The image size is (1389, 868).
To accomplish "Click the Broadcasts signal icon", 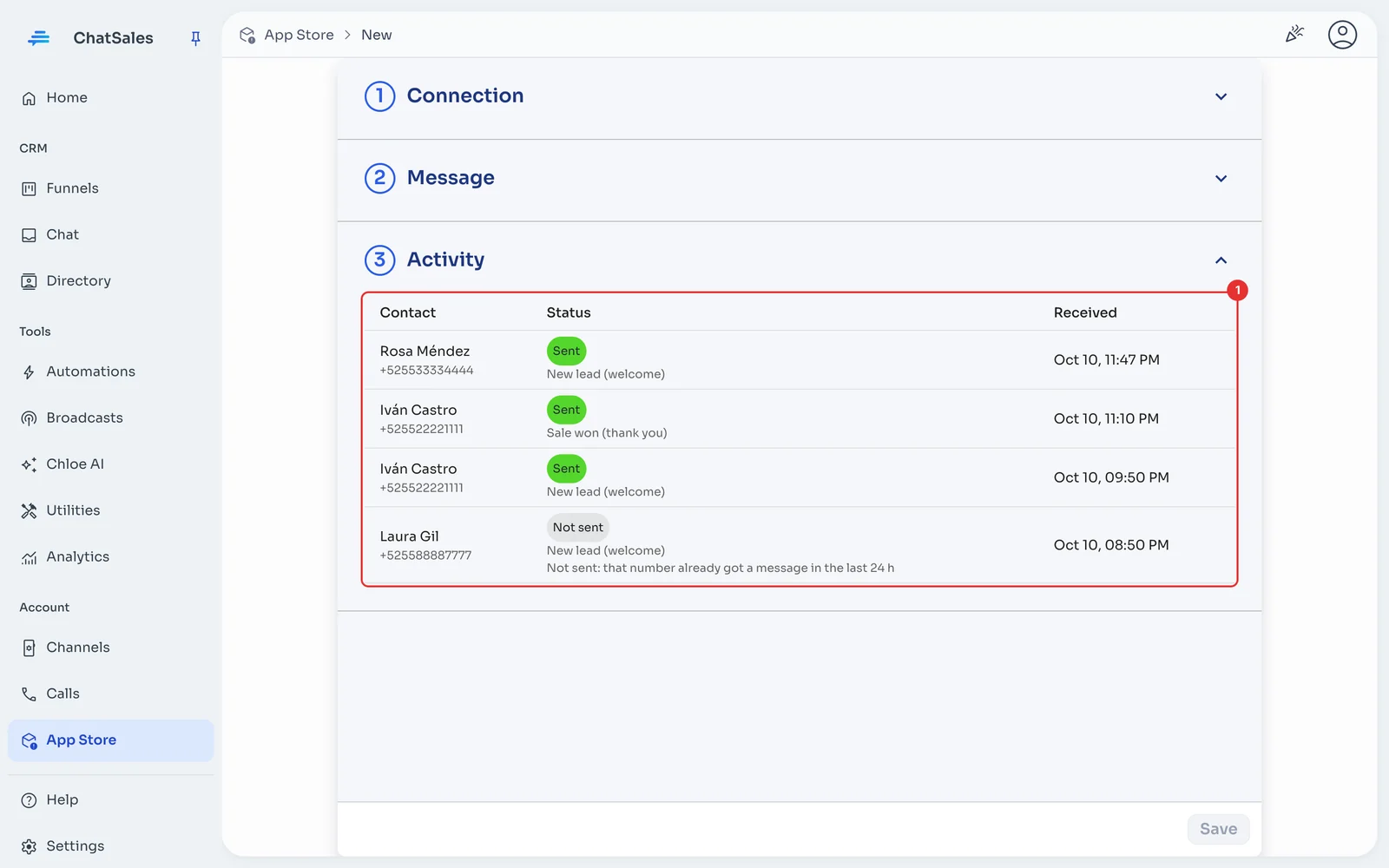I will 29,418.
